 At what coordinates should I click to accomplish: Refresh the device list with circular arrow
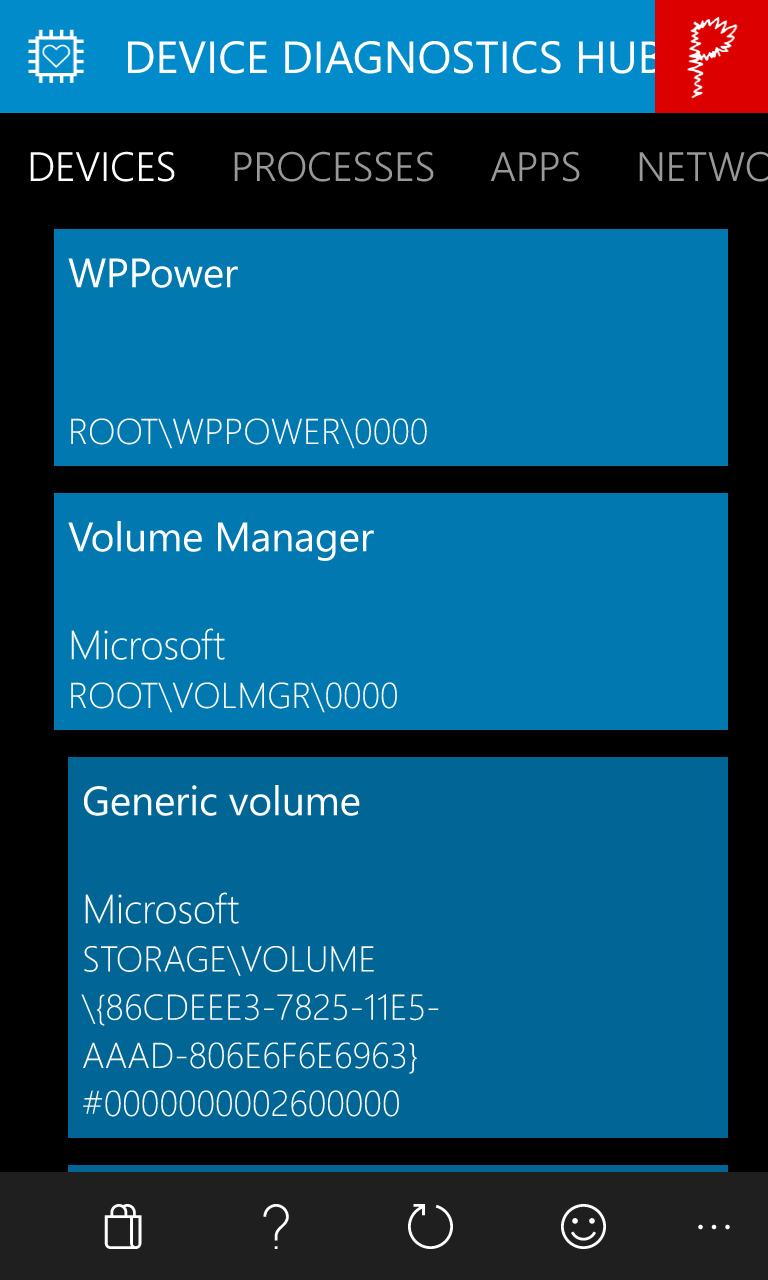click(x=430, y=1226)
